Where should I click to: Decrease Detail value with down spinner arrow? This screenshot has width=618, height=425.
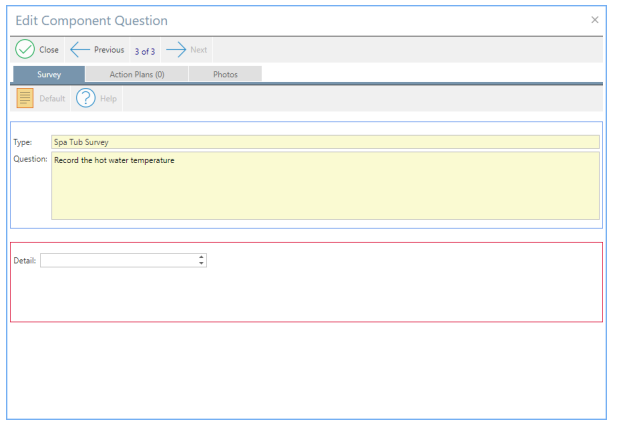pyautogui.click(x=202, y=264)
